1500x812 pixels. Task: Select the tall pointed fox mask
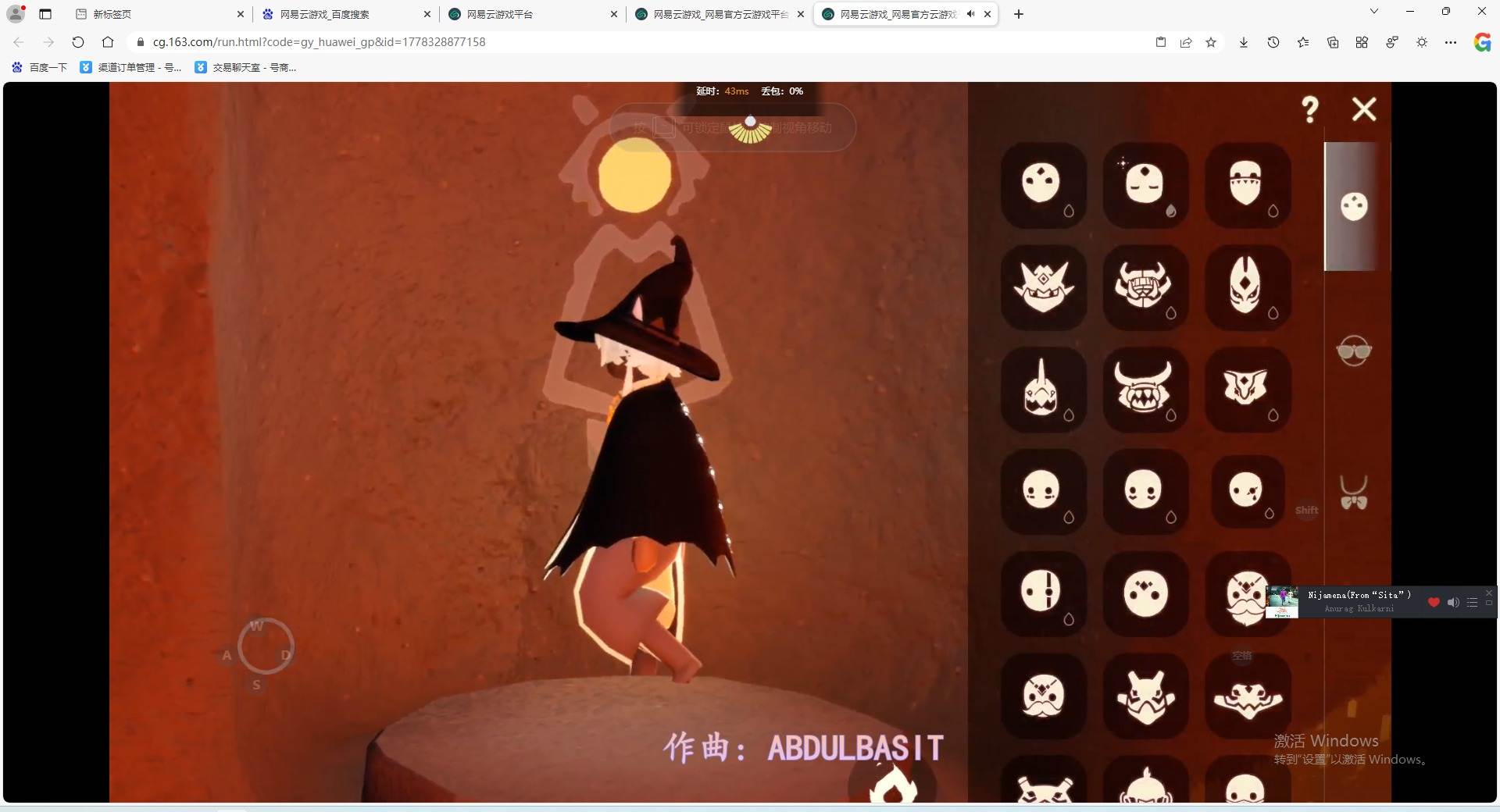1248,287
